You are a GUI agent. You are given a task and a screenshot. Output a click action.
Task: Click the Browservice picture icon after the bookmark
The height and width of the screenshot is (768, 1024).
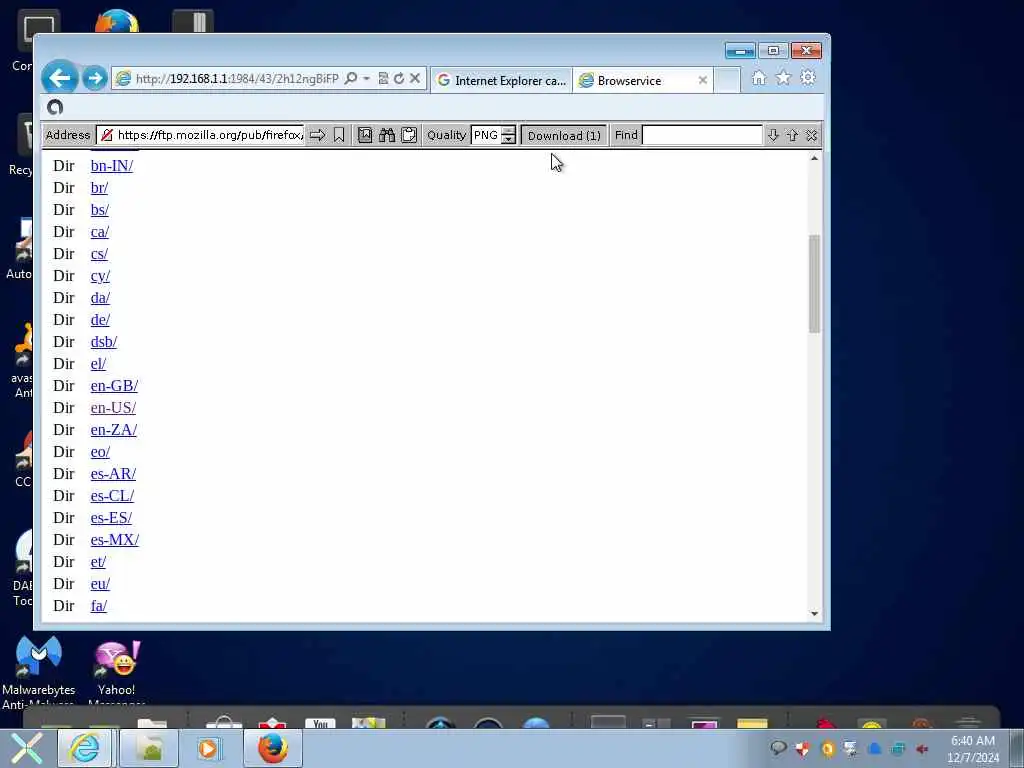[x=365, y=135]
